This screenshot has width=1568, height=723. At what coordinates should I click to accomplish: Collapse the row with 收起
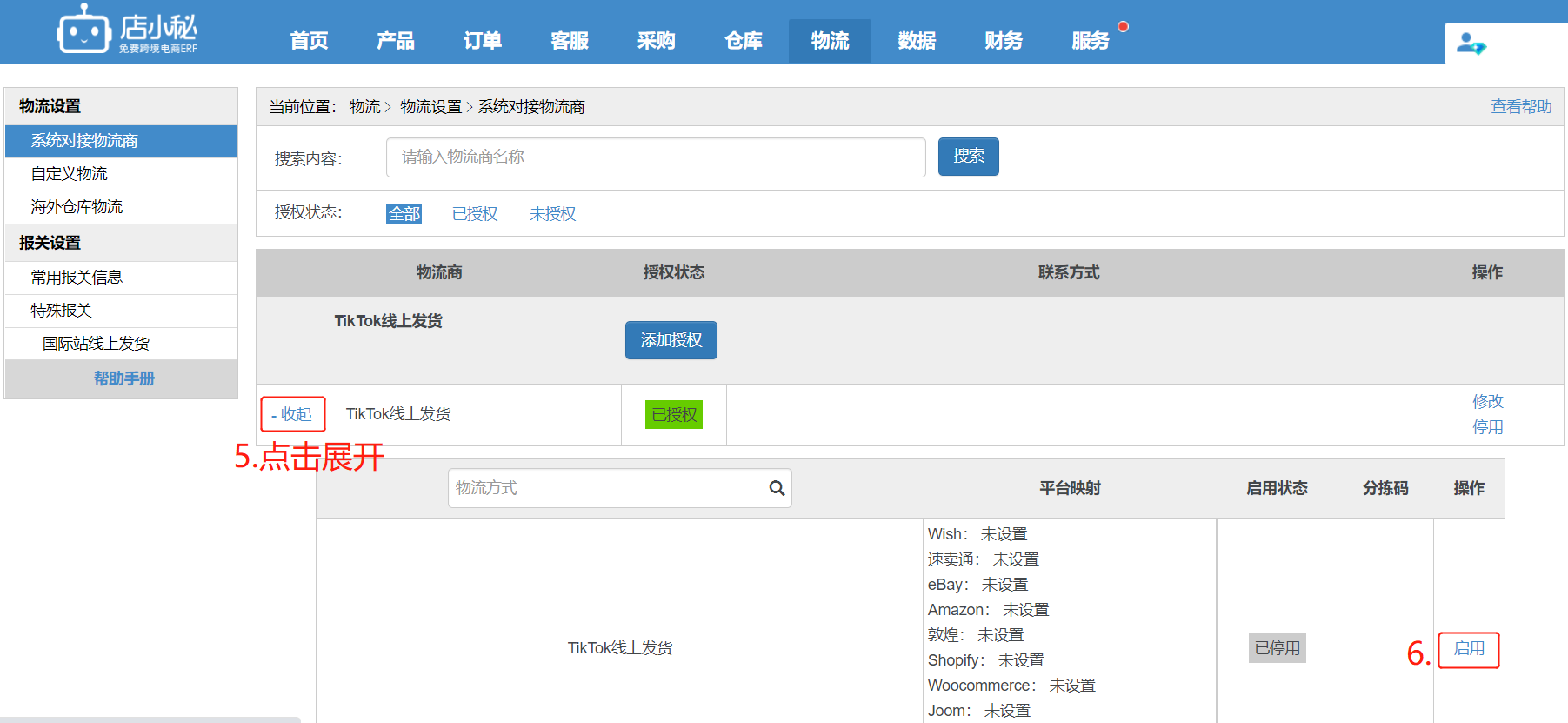[x=292, y=414]
